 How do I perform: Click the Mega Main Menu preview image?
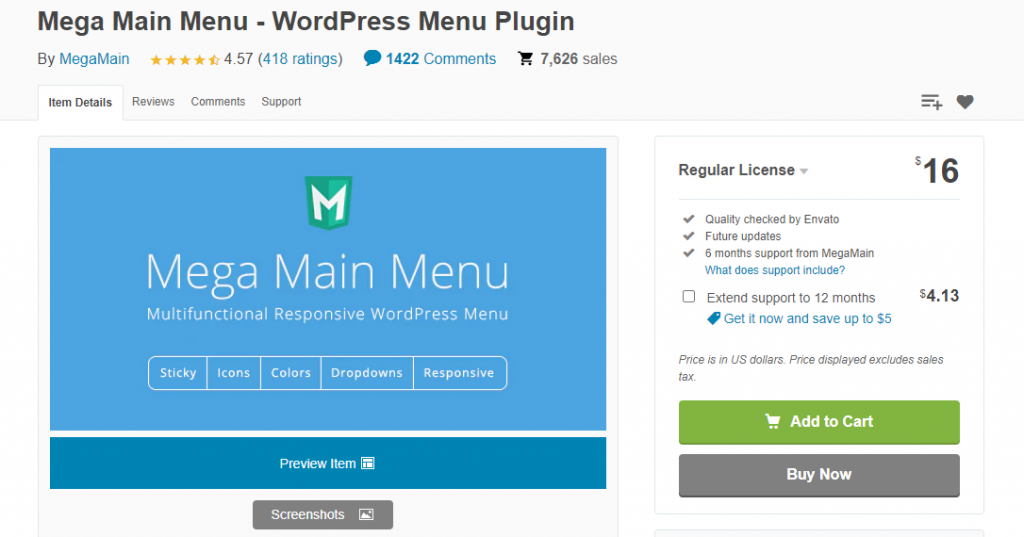pos(328,289)
